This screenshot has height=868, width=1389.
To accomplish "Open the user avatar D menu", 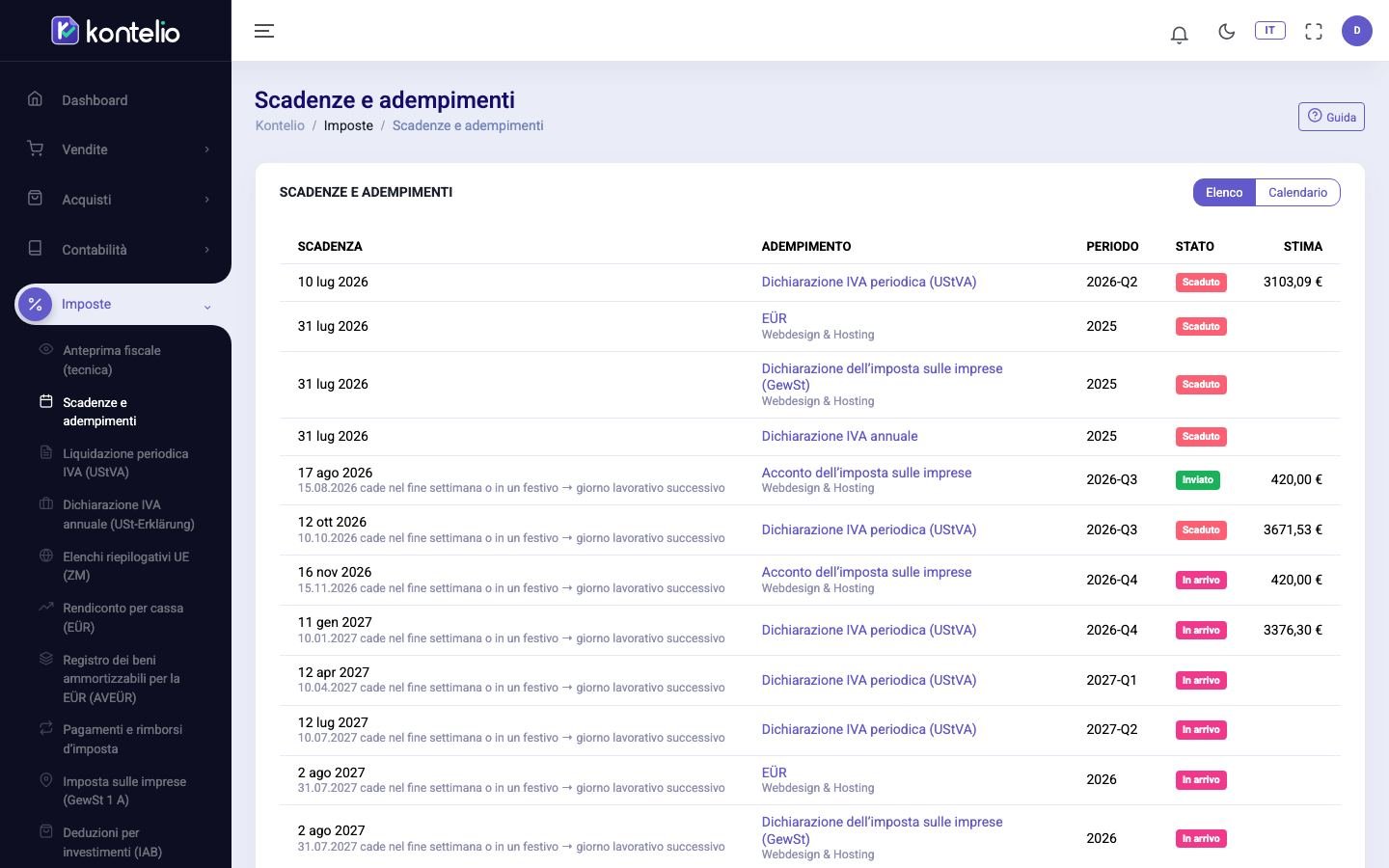I will tap(1356, 31).
